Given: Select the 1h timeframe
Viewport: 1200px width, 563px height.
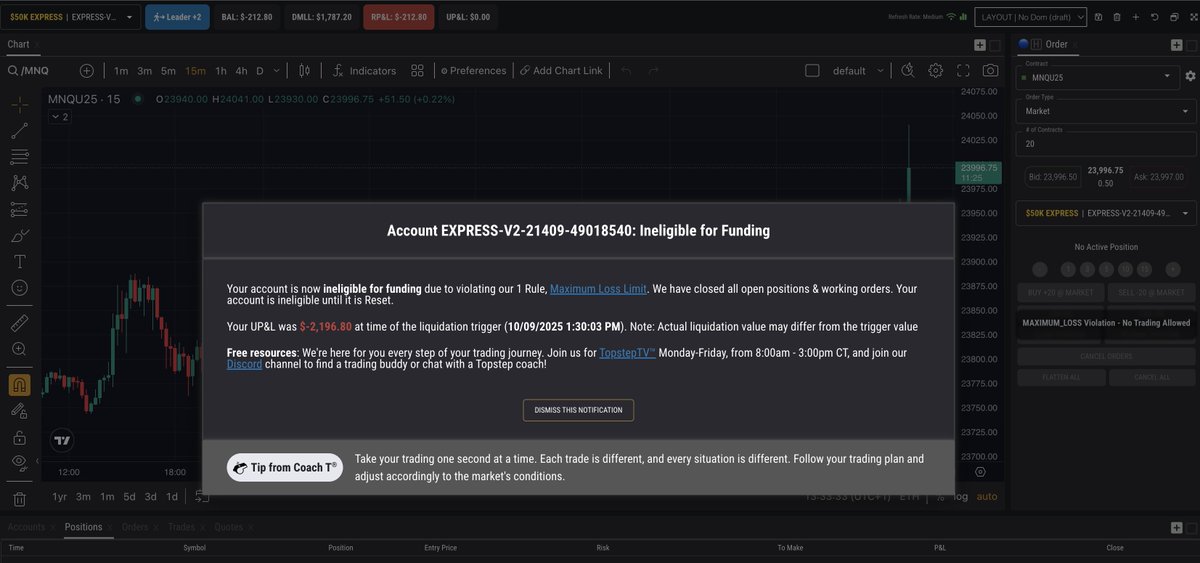Looking at the screenshot, I should point(221,71).
